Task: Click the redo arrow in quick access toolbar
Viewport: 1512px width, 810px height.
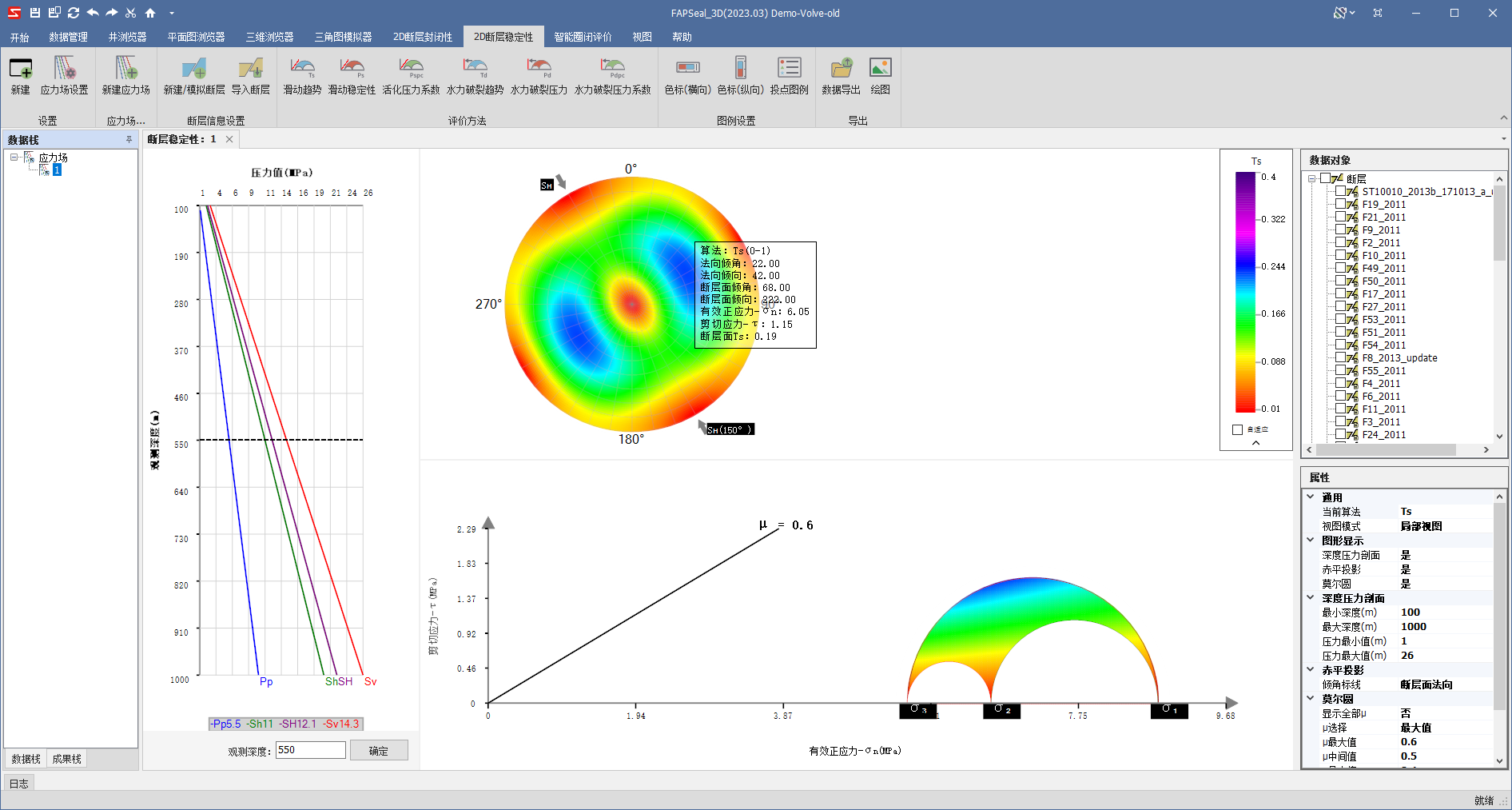Action: coord(112,13)
